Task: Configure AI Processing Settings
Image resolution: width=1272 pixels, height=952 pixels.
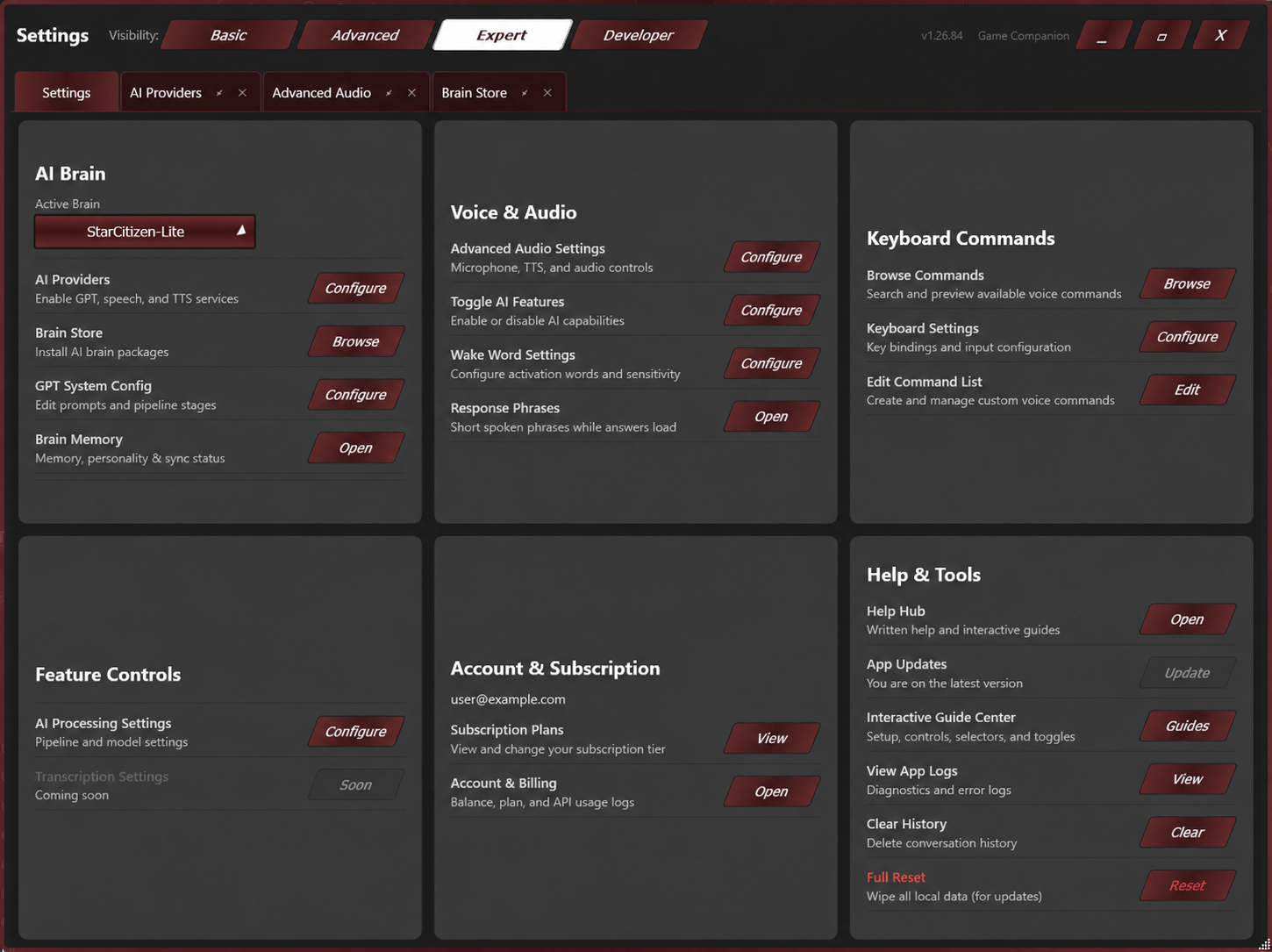Action: pos(355,732)
